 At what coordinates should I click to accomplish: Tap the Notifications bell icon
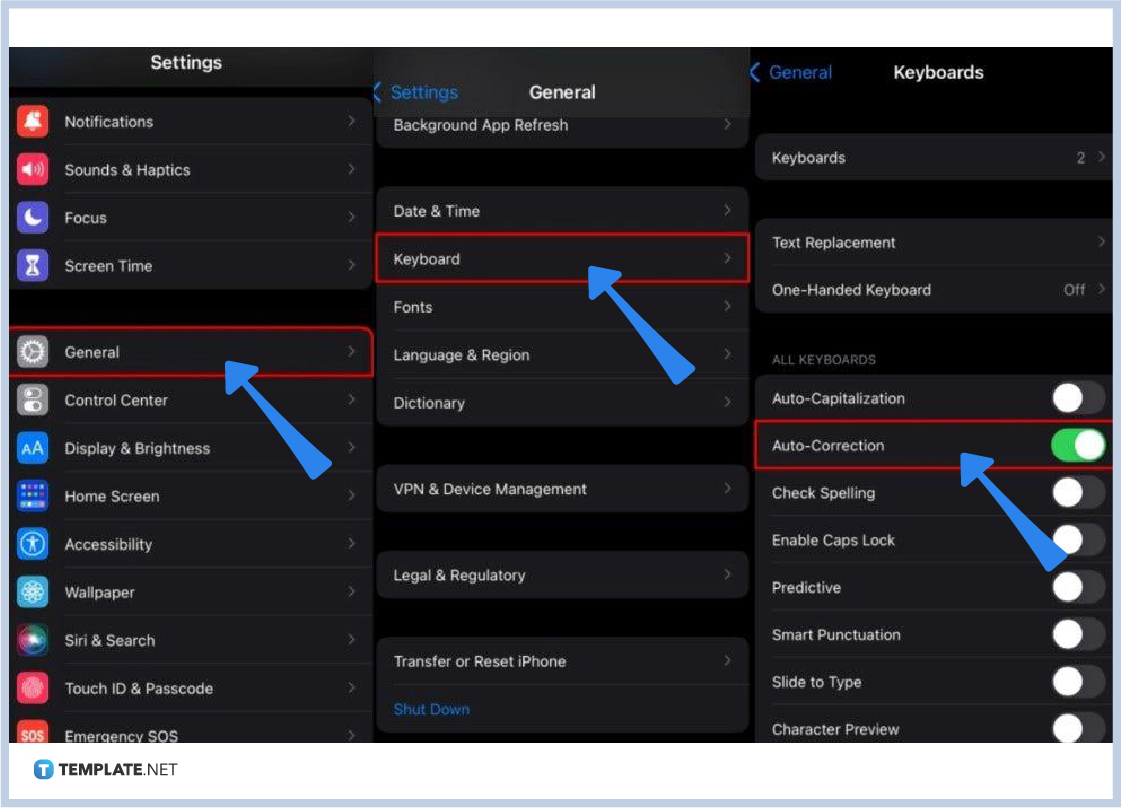pos(32,122)
